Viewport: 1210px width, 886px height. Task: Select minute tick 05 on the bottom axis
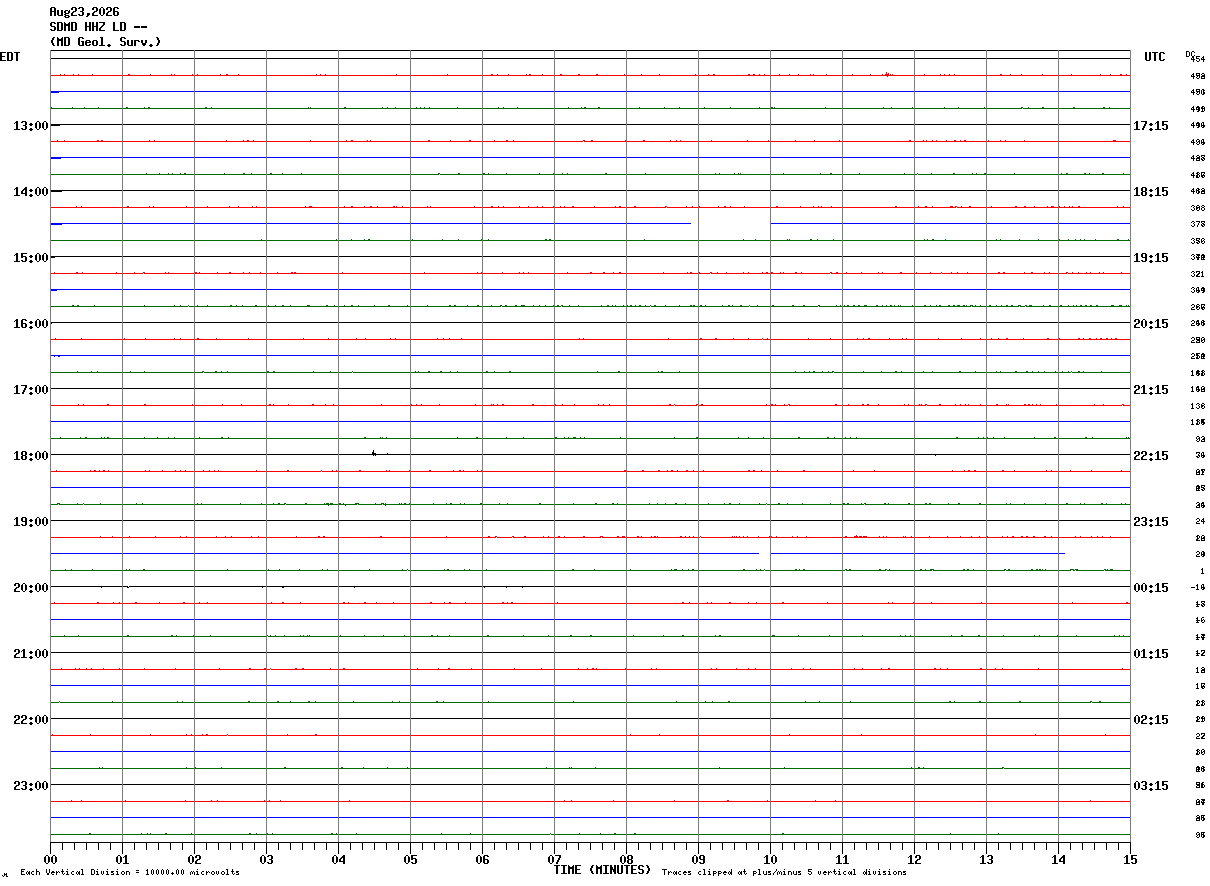point(410,859)
